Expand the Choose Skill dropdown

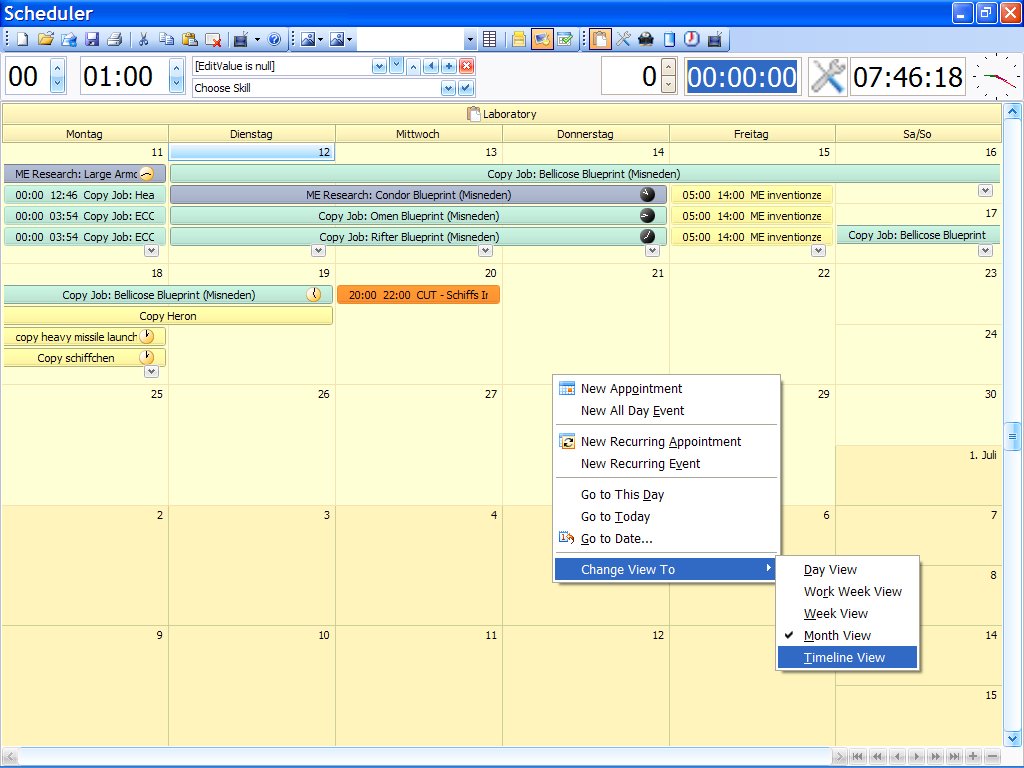[x=448, y=88]
